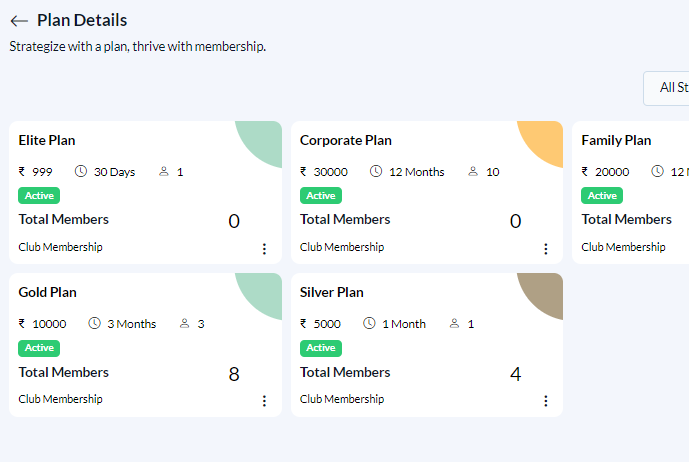The height and width of the screenshot is (462, 689).
Task: Click the 30 Days duration on Elite Plan
Action: [x=114, y=172]
